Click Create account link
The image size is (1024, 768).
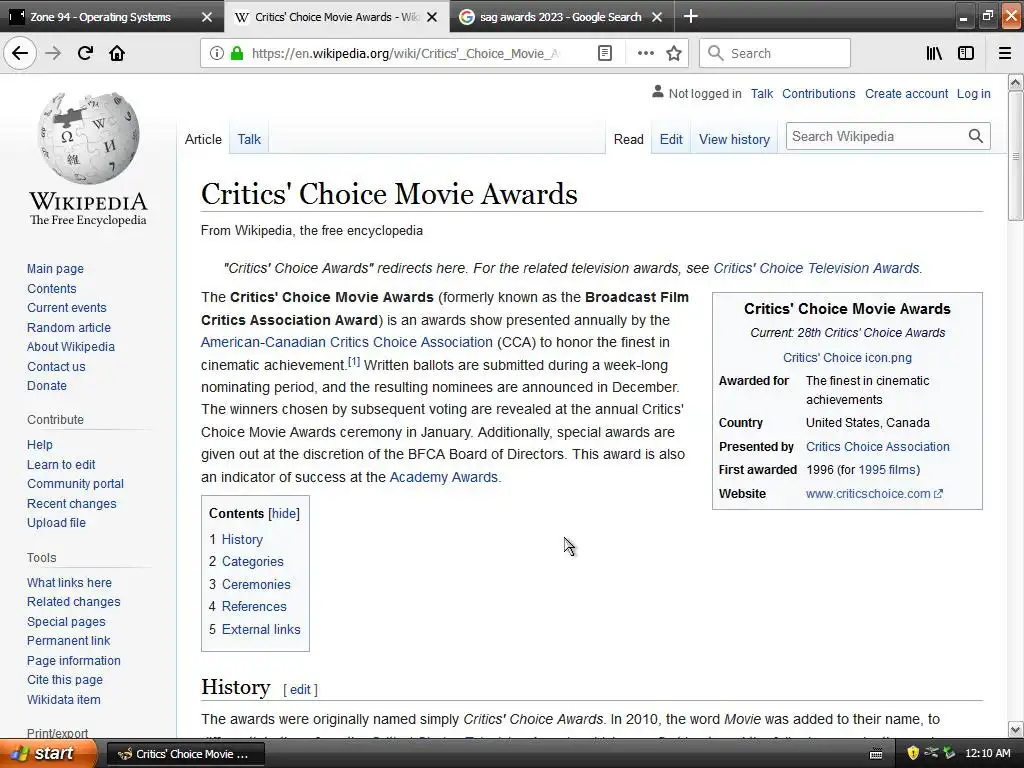(x=906, y=93)
